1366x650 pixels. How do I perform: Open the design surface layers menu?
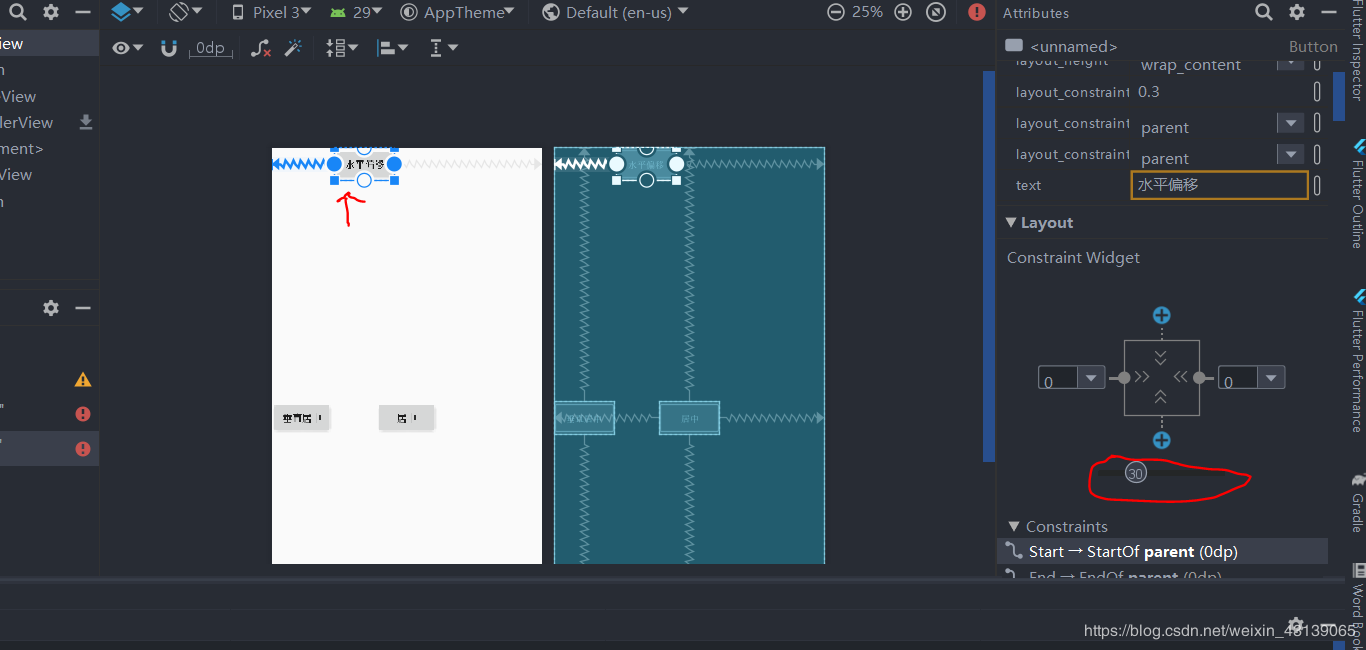pyautogui.click(x=126, y=12)
